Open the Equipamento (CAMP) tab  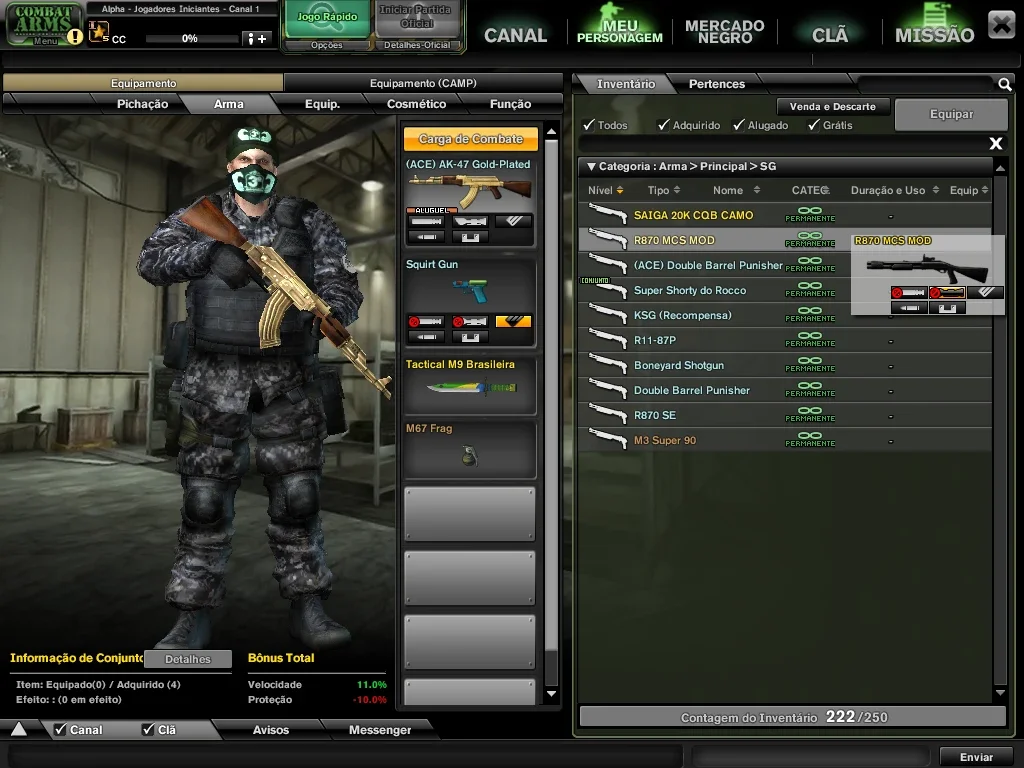pyautogui.click(x=423, y=83)
